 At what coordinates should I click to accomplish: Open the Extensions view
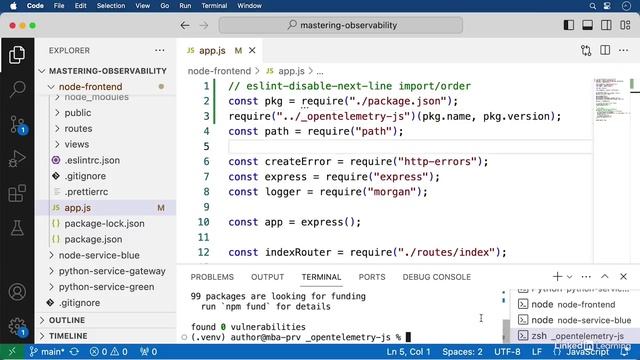click(17, 193)
